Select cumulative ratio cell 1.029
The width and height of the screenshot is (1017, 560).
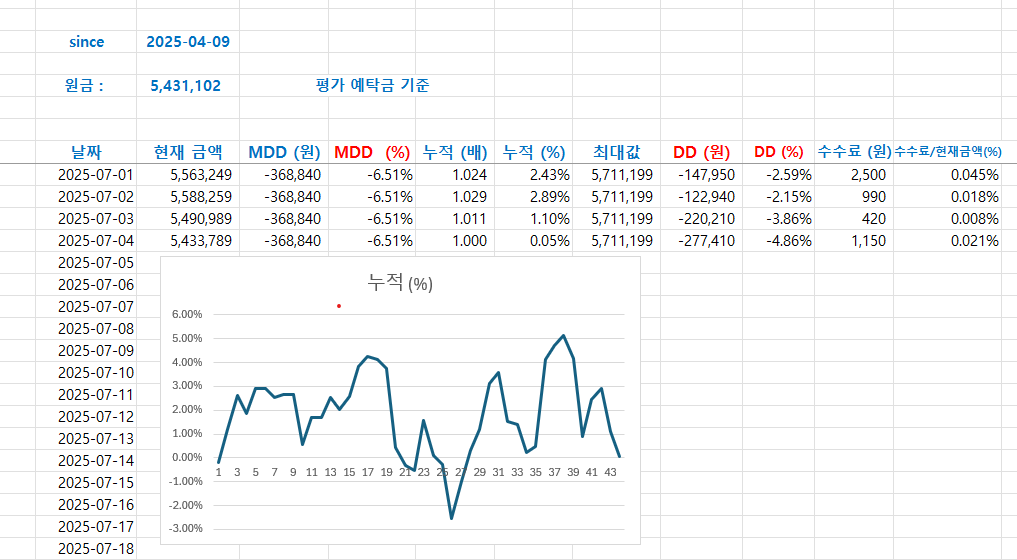tap(455, 197)
